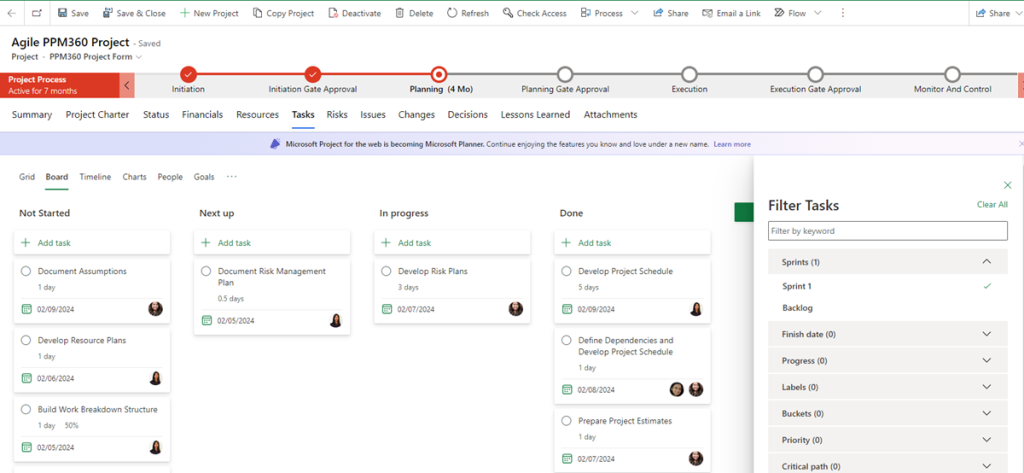Click the Process command

(x=601, y=13)
